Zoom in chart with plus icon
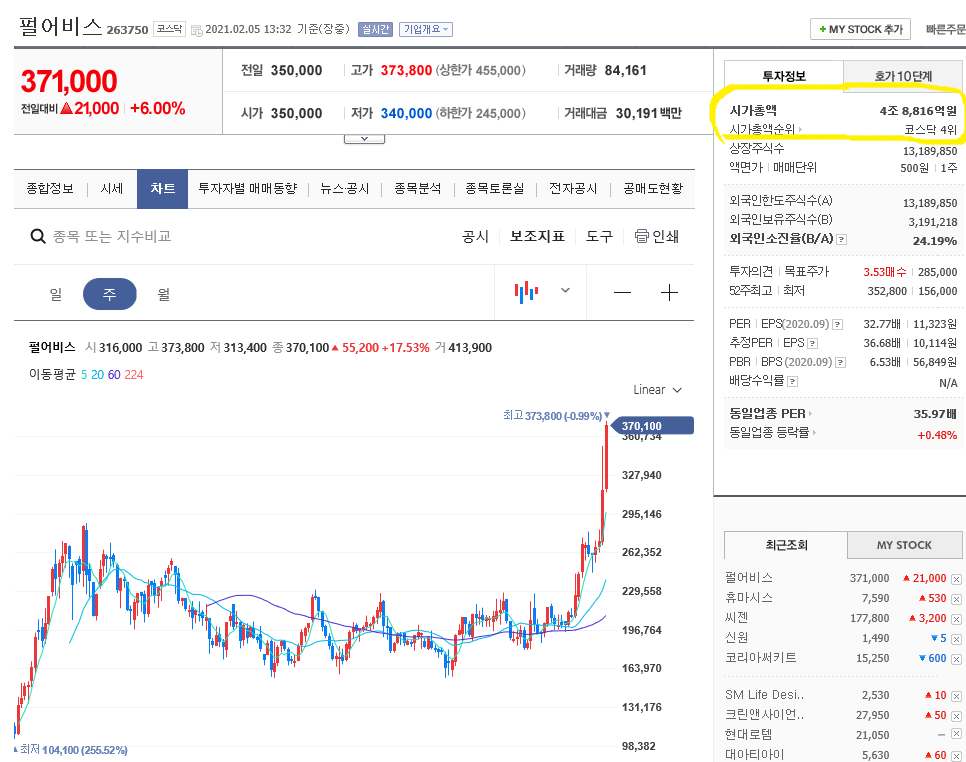 [670, 293]
